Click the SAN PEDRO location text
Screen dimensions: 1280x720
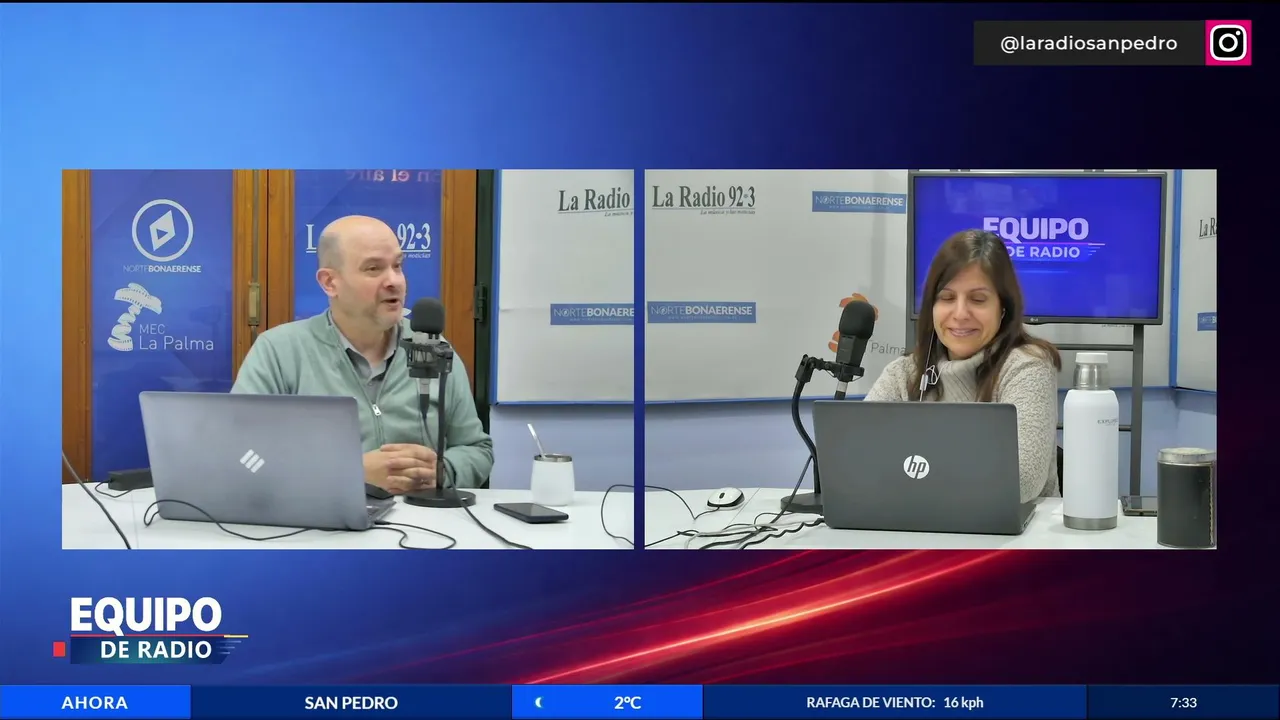pyautogui.click(x=351, y=703)
